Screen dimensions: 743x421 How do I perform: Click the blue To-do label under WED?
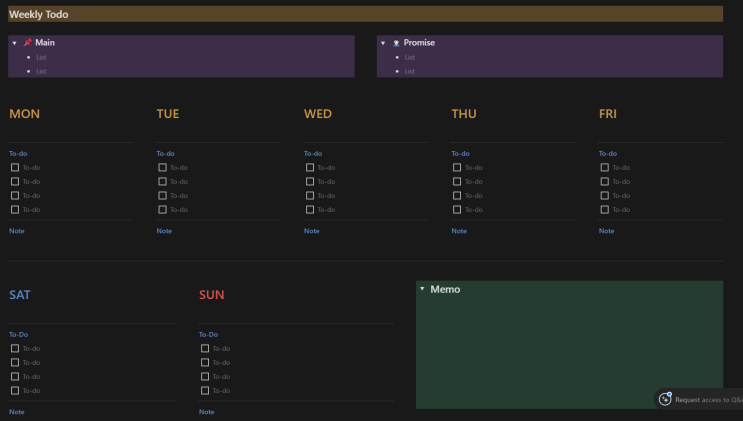pos(313,154)
